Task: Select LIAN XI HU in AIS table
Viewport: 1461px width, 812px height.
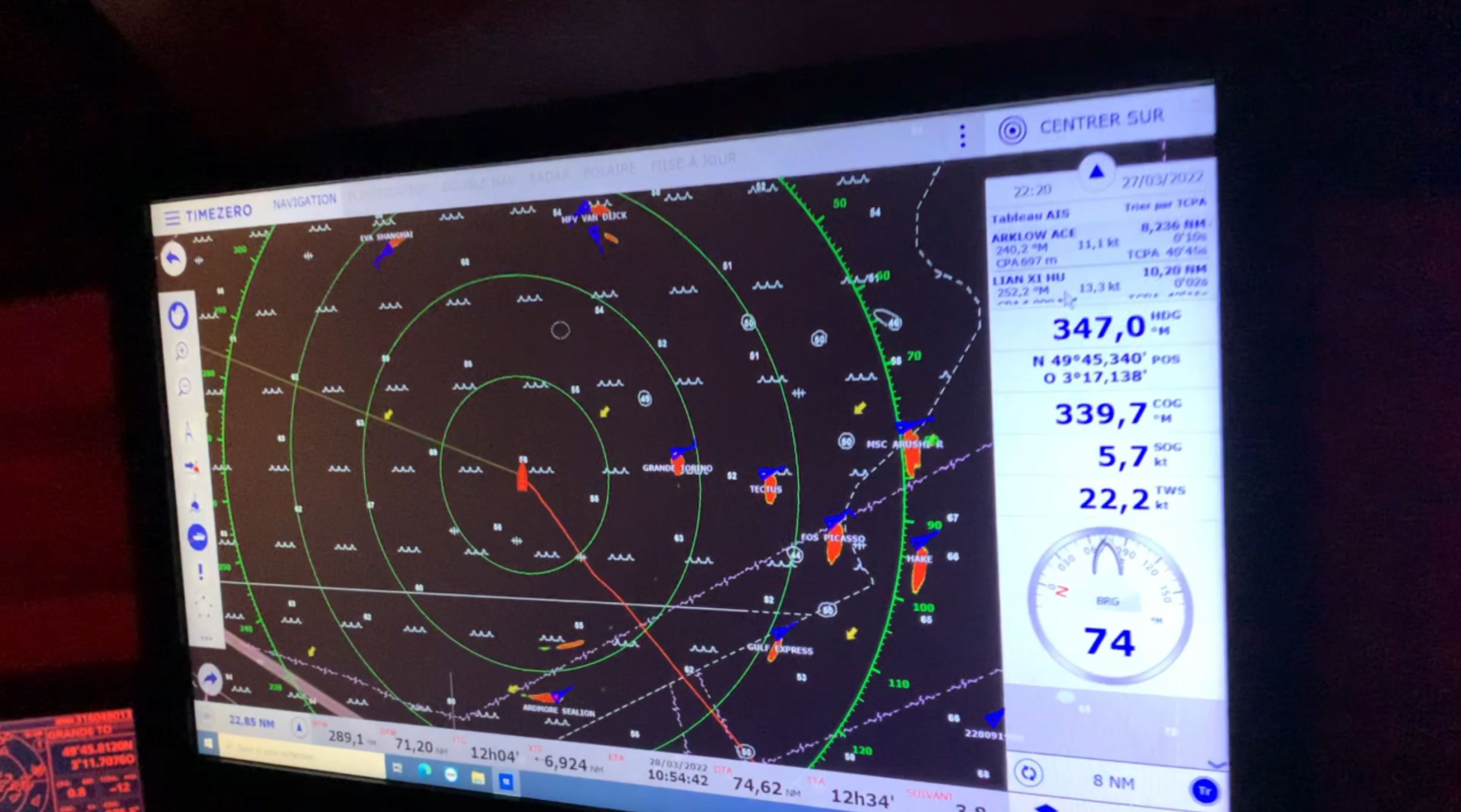Action: (1100, 284)
